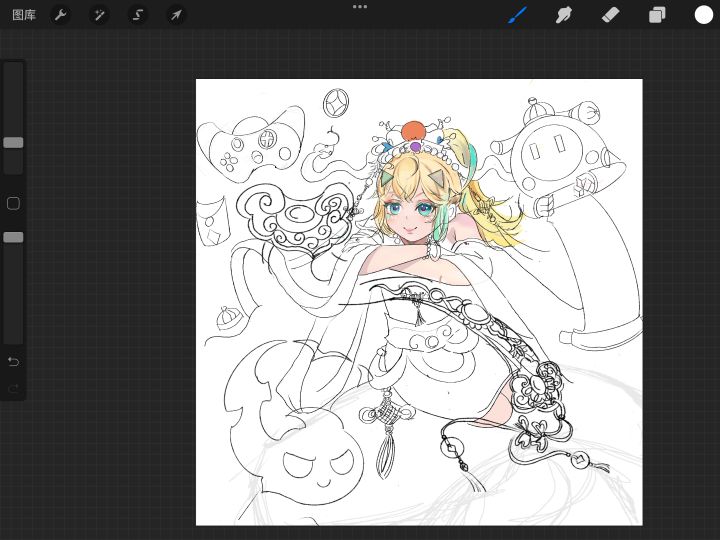This screenshot has width=720, height=540.
Task: Tap the orange gem on the crown
Action: tap(413, 130)
